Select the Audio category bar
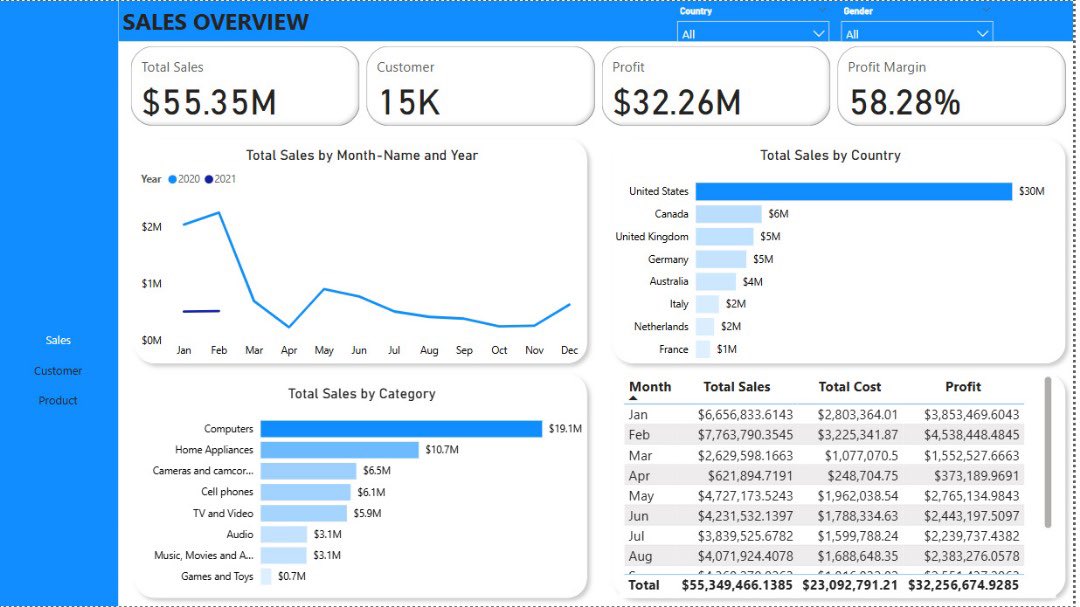1080x607 pixels. (283, 534)
